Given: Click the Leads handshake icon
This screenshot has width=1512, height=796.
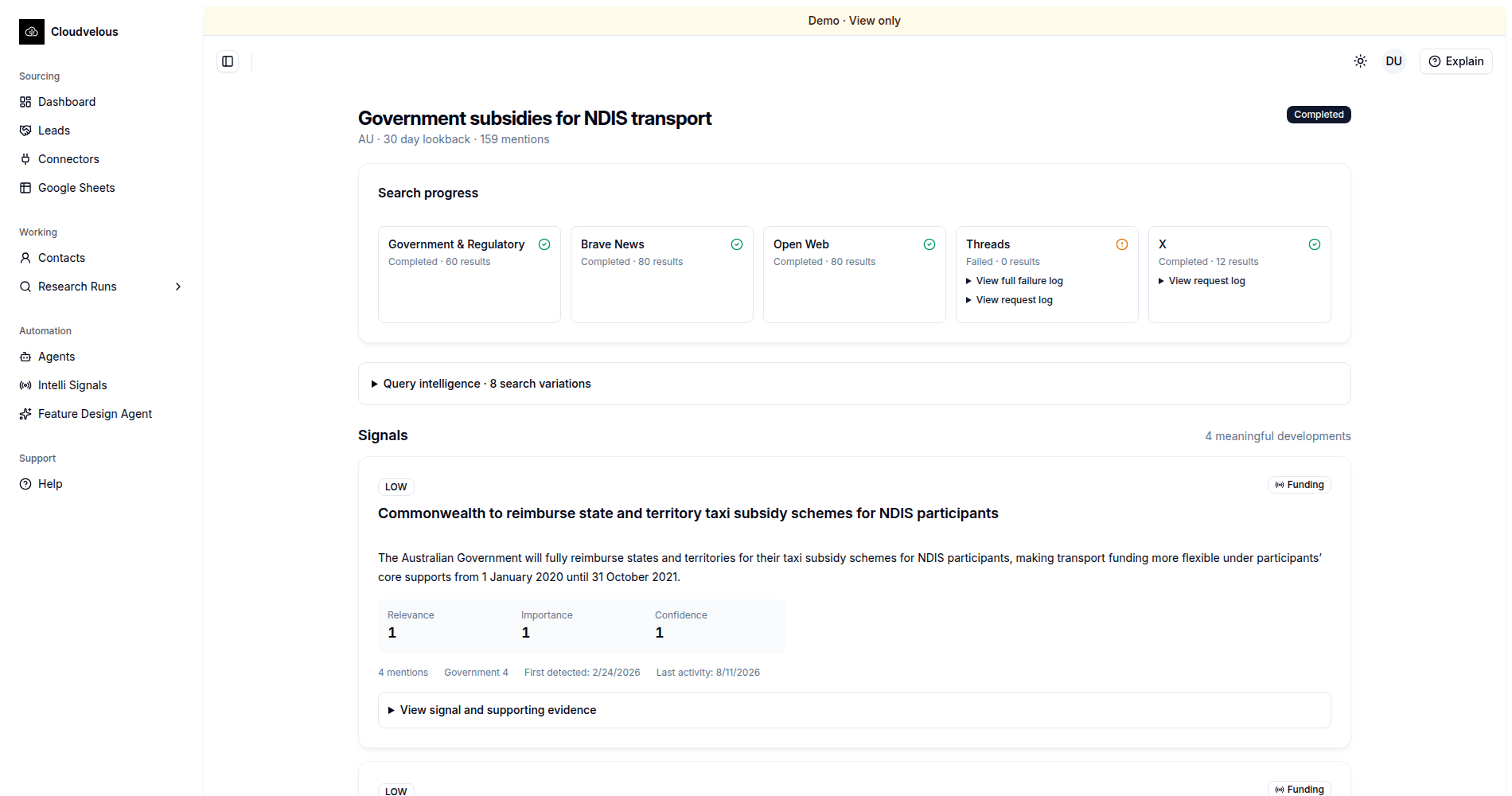Looking at the screenshot, I should (25, 131).
